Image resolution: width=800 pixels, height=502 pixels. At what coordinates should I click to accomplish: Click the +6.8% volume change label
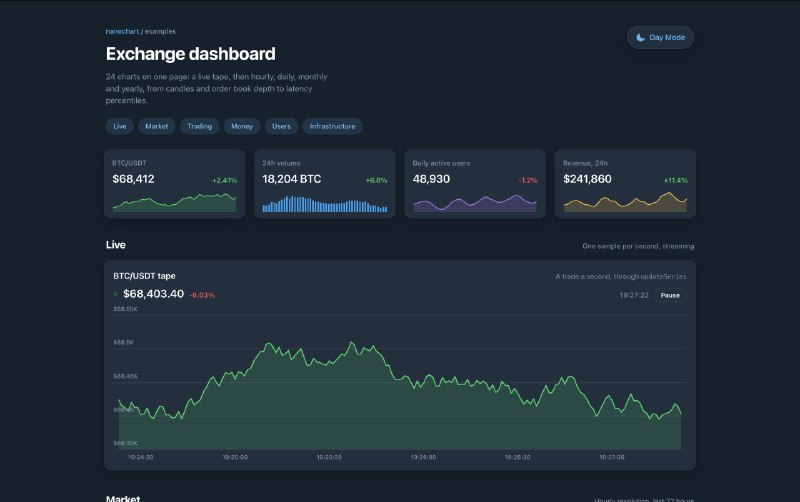(x=376, y=181)
